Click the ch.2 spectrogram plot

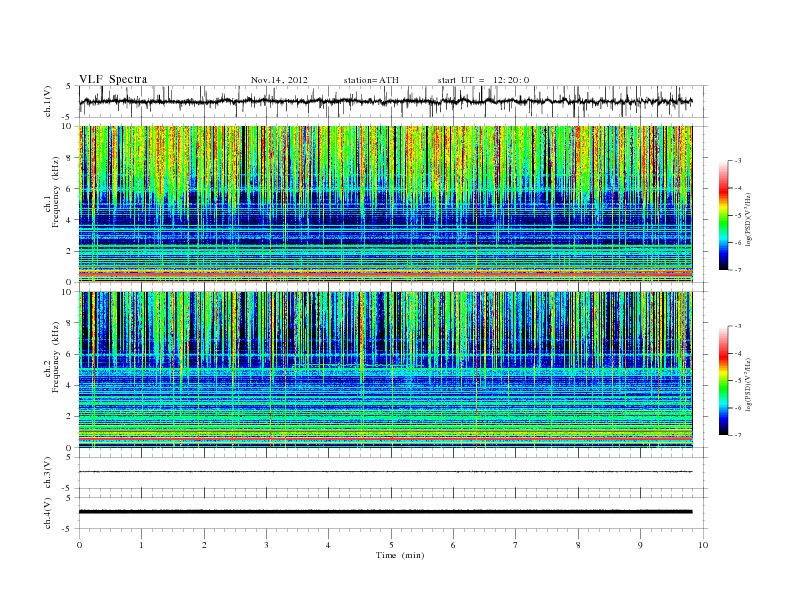tap(386, 370)
